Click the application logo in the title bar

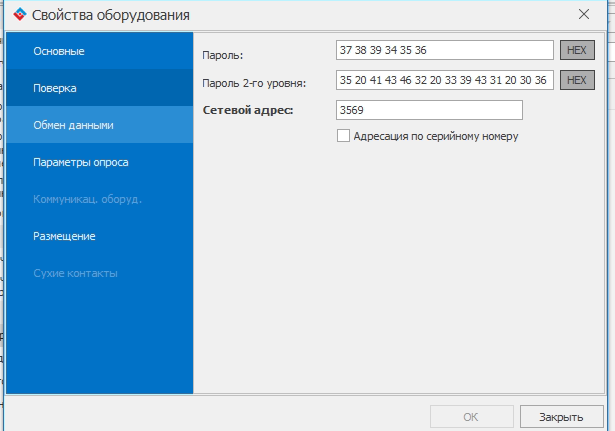[17, 15]
